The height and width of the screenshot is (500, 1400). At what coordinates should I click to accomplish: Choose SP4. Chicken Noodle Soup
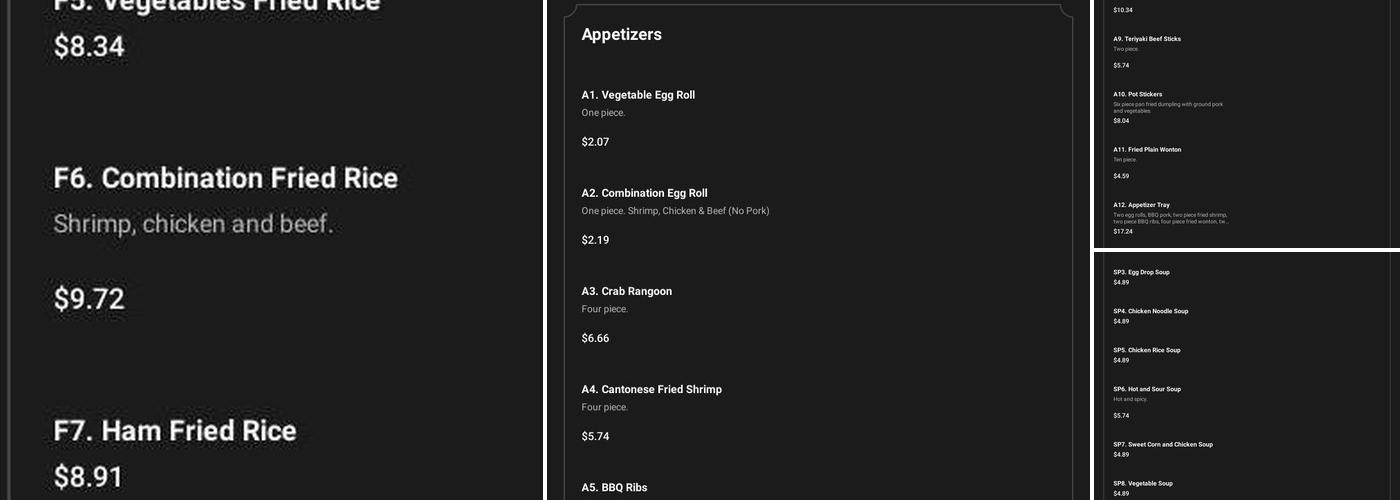pyautogui.click(x=1150, y=311)
